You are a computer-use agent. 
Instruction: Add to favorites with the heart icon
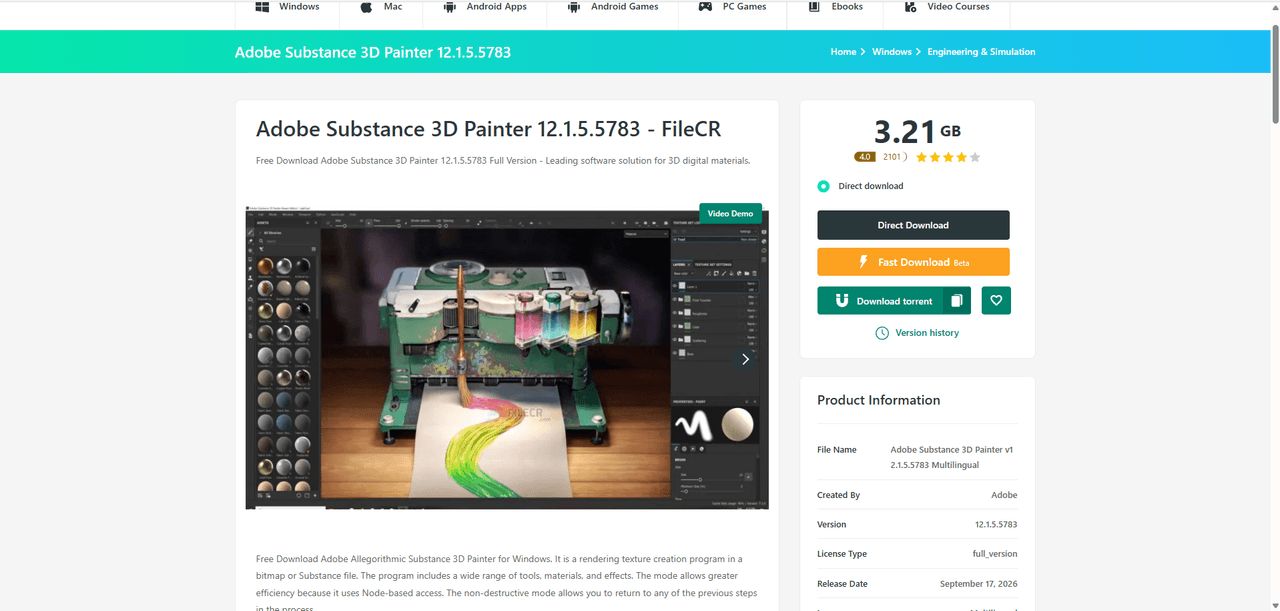(996, 301)
